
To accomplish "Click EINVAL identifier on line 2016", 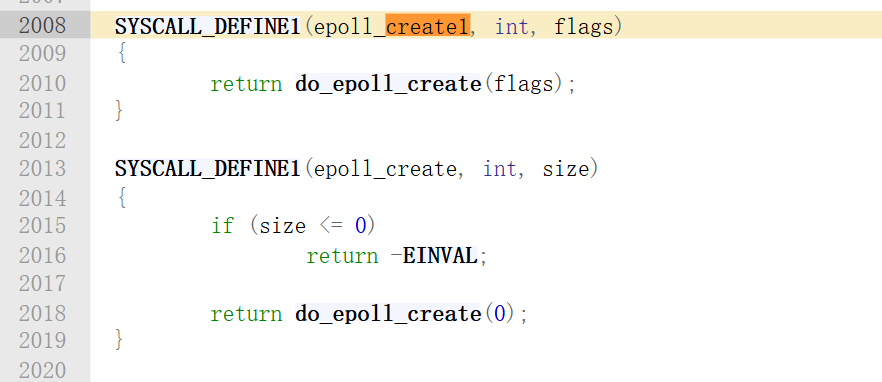I will [x=440, y=256].
